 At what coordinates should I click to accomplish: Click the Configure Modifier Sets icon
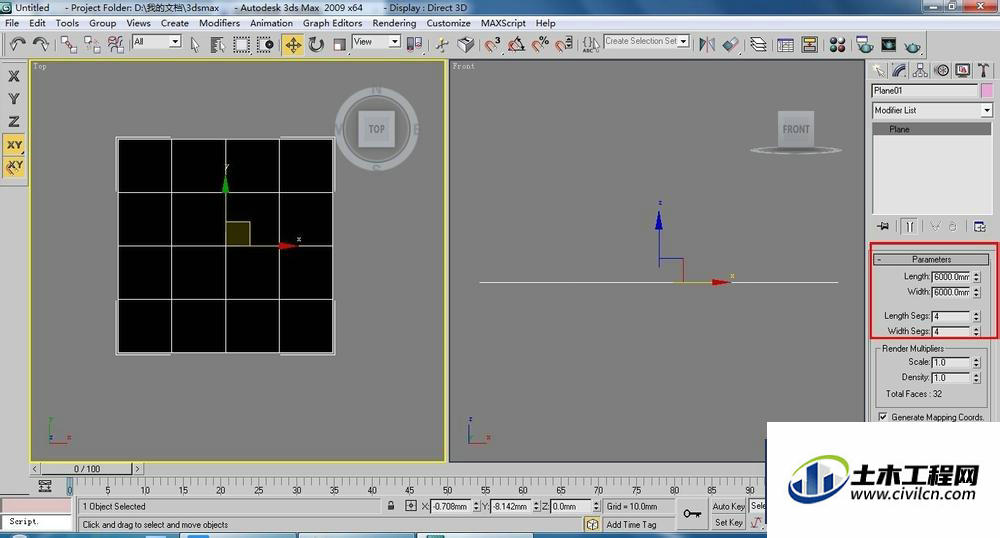pyautogui.click(x=980, y=226)
